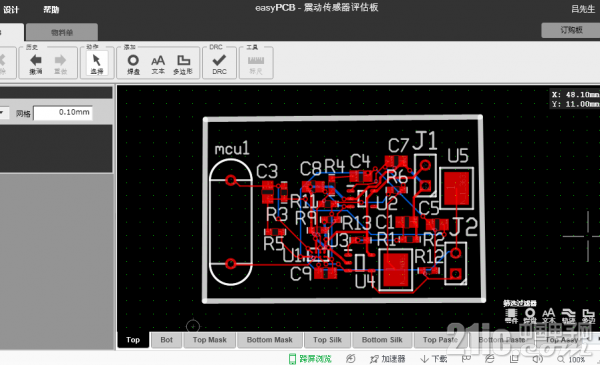The width and height of the screenshot is (600, 365).
Task: Click the browser e icon in status bar
Action: click(489, 359)
